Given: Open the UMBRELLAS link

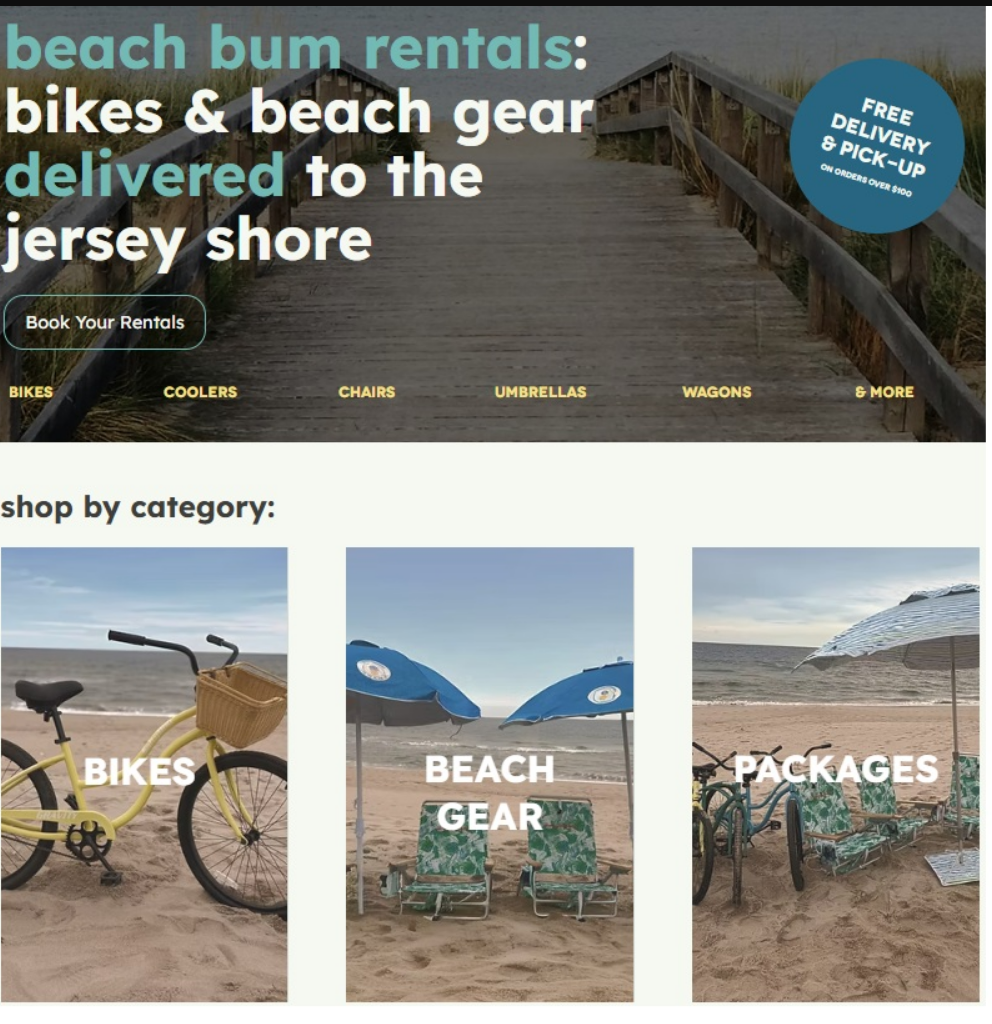Looking at the screenshot, I should pos(540,392).
